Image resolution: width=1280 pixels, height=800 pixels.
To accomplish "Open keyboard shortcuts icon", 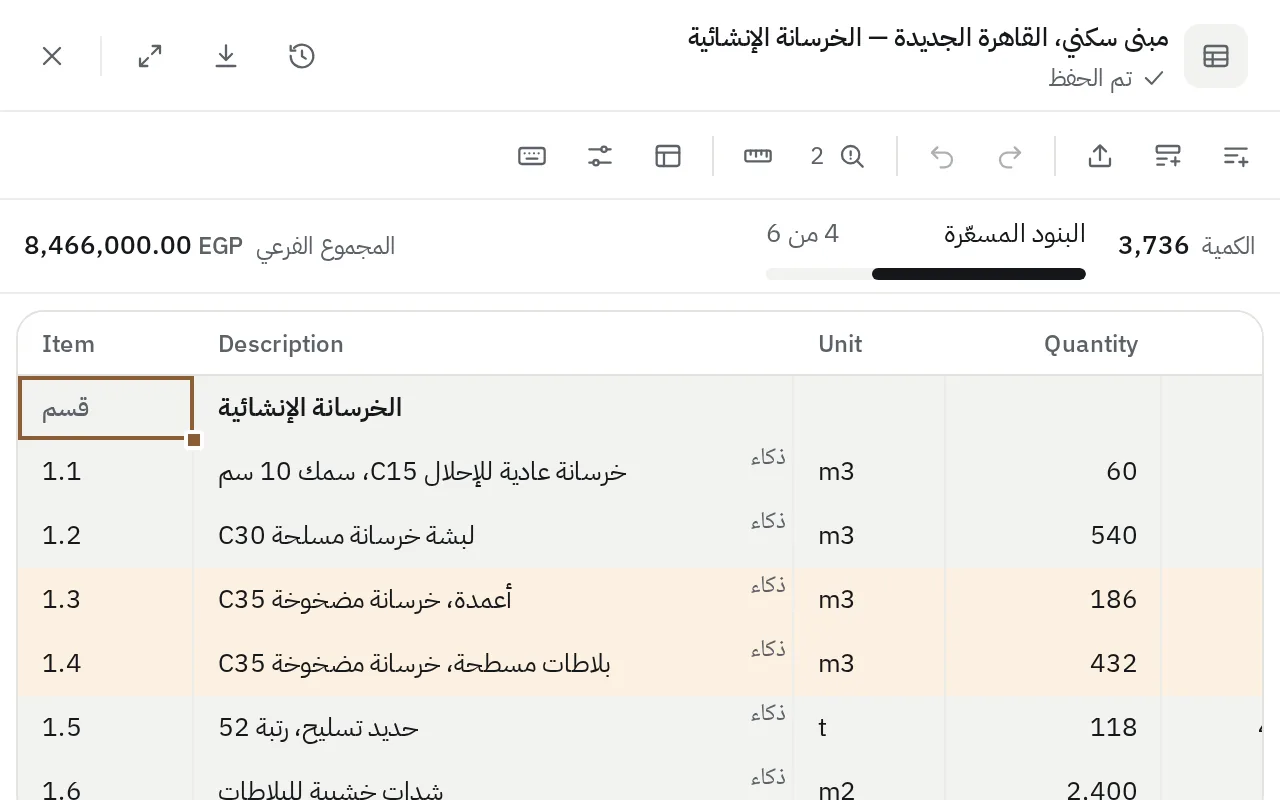I will click(x=532, y=156).
